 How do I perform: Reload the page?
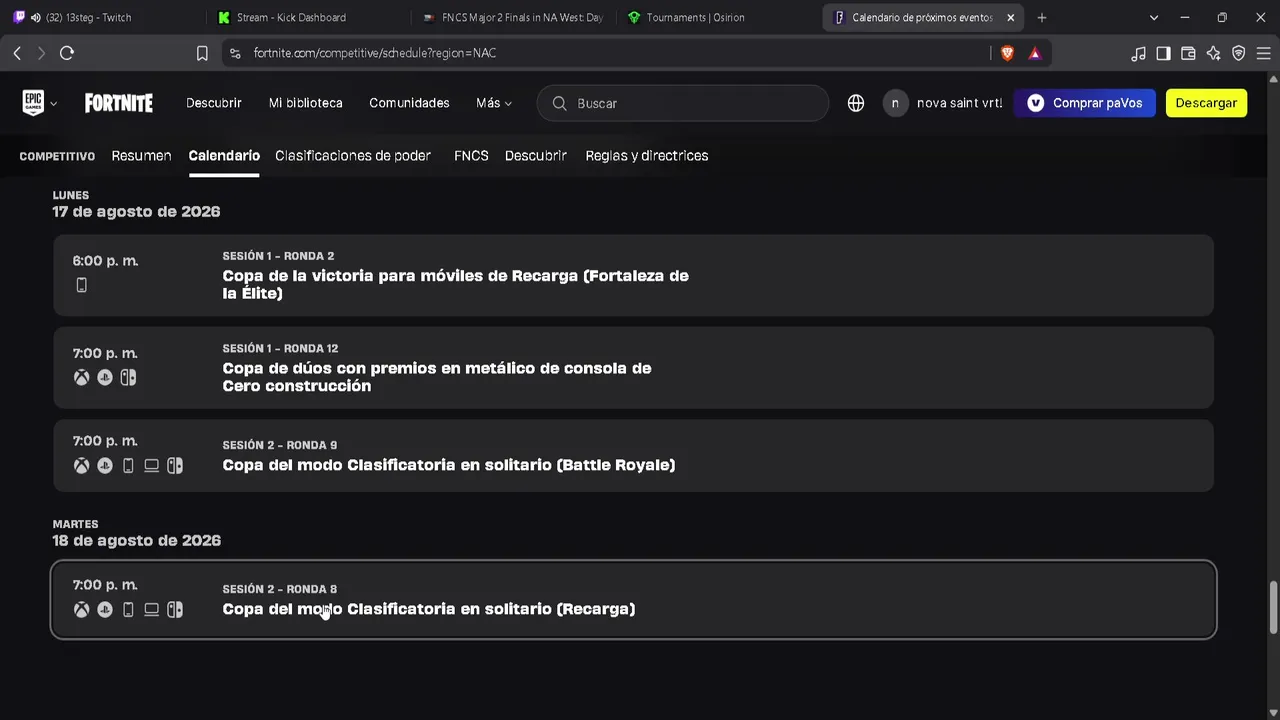pos(67,53)
